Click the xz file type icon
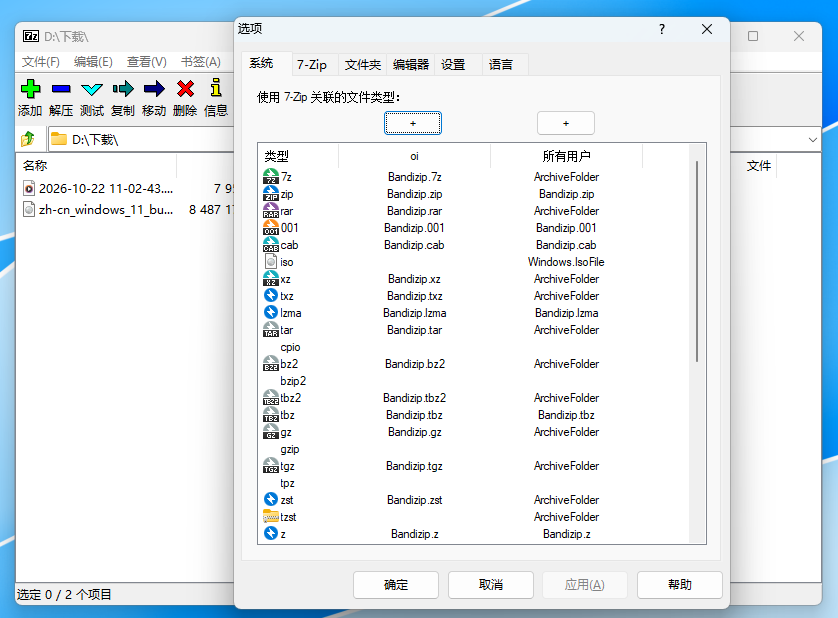This screenshot has width=838, height=618. click(x=271, y=279)
